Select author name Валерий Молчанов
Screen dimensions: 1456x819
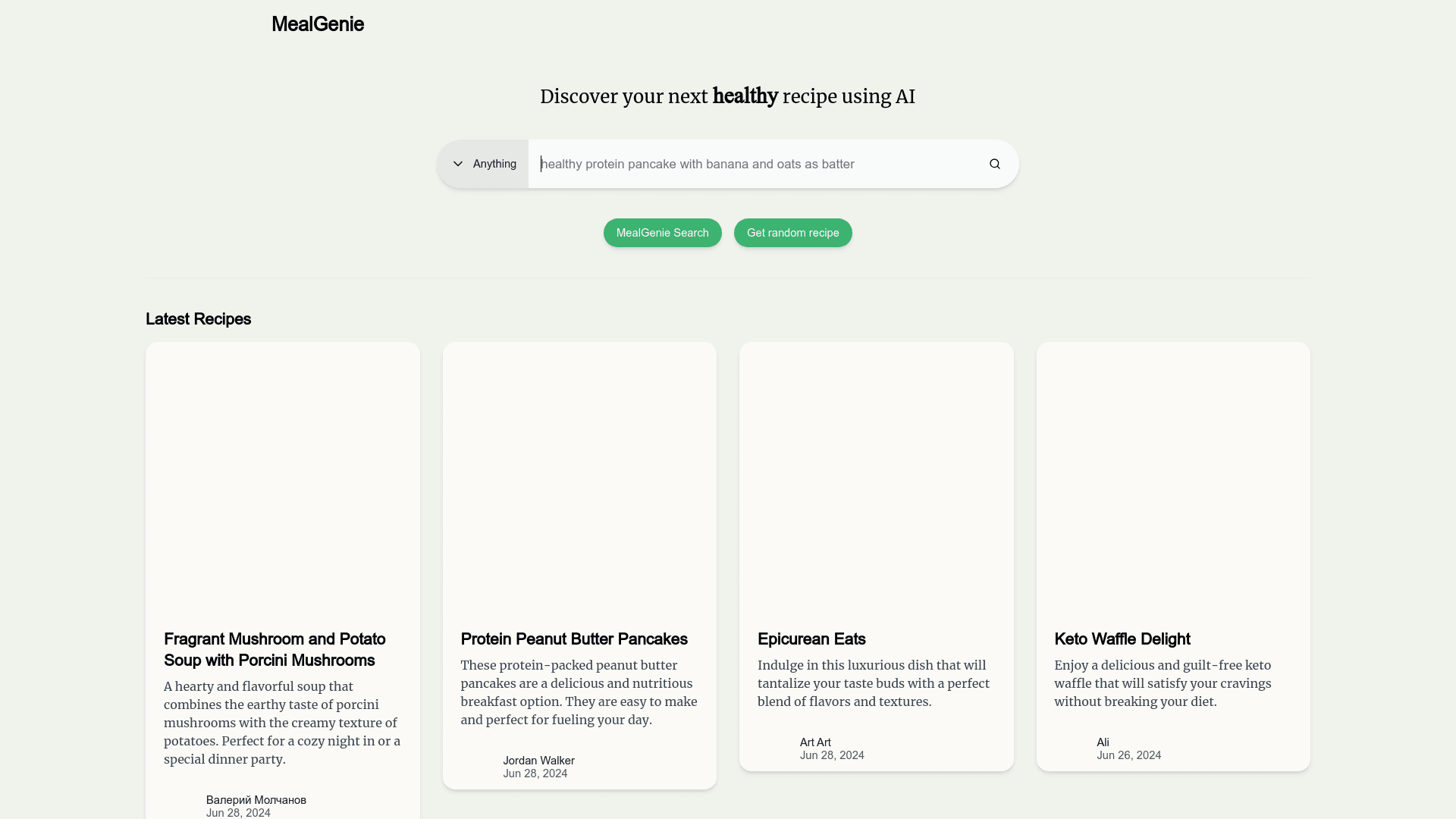tap(256, 800)
